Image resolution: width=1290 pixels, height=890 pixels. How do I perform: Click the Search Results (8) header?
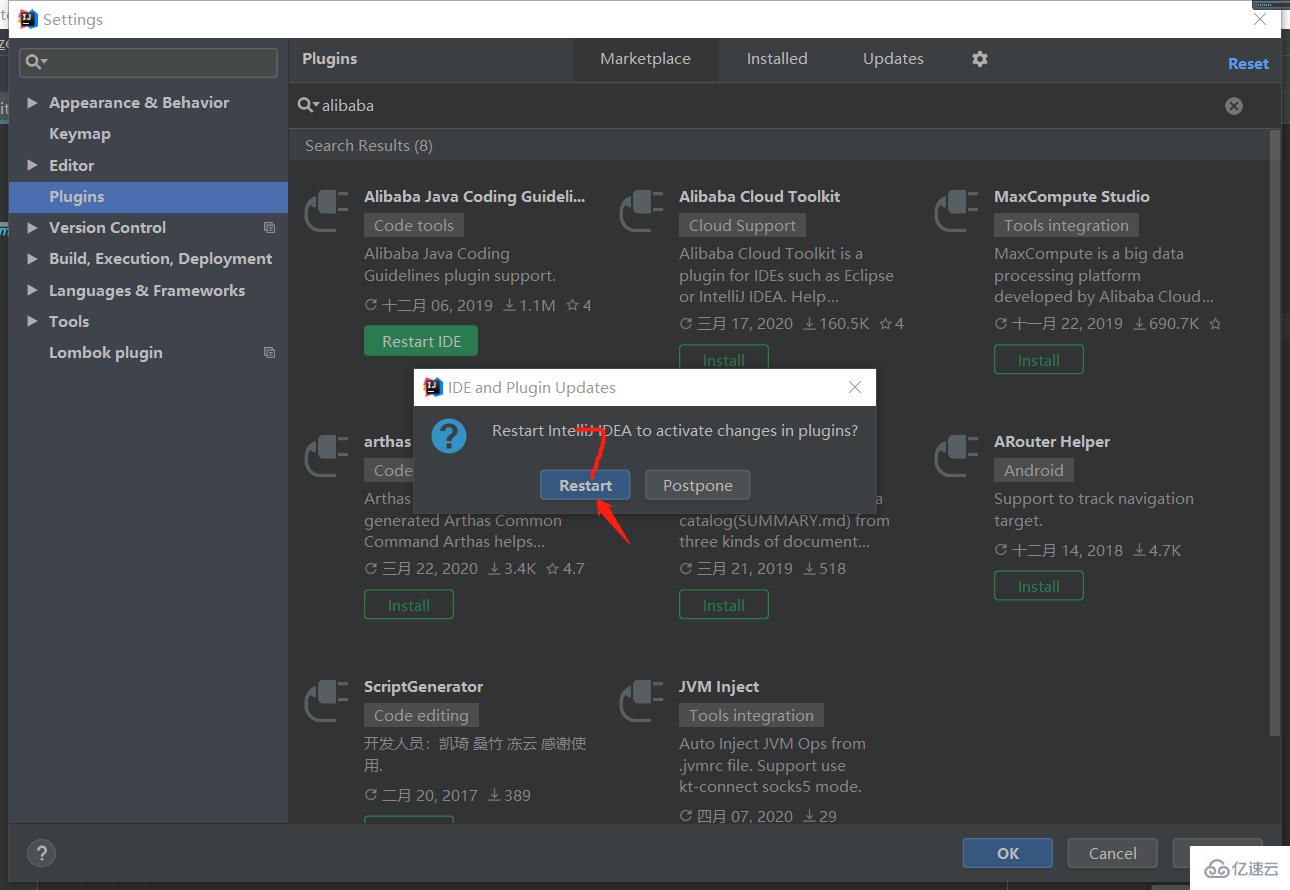369,146
